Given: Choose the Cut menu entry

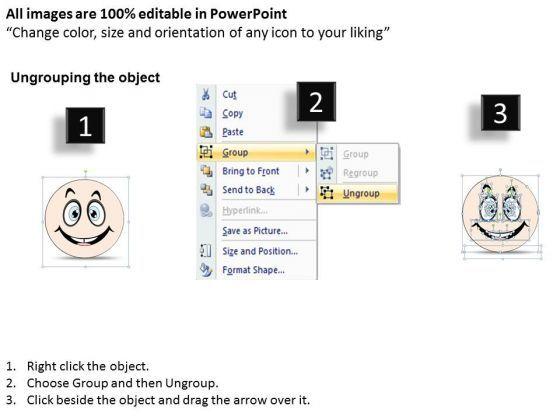Looking at the screenshot, I should pos(229,94).
